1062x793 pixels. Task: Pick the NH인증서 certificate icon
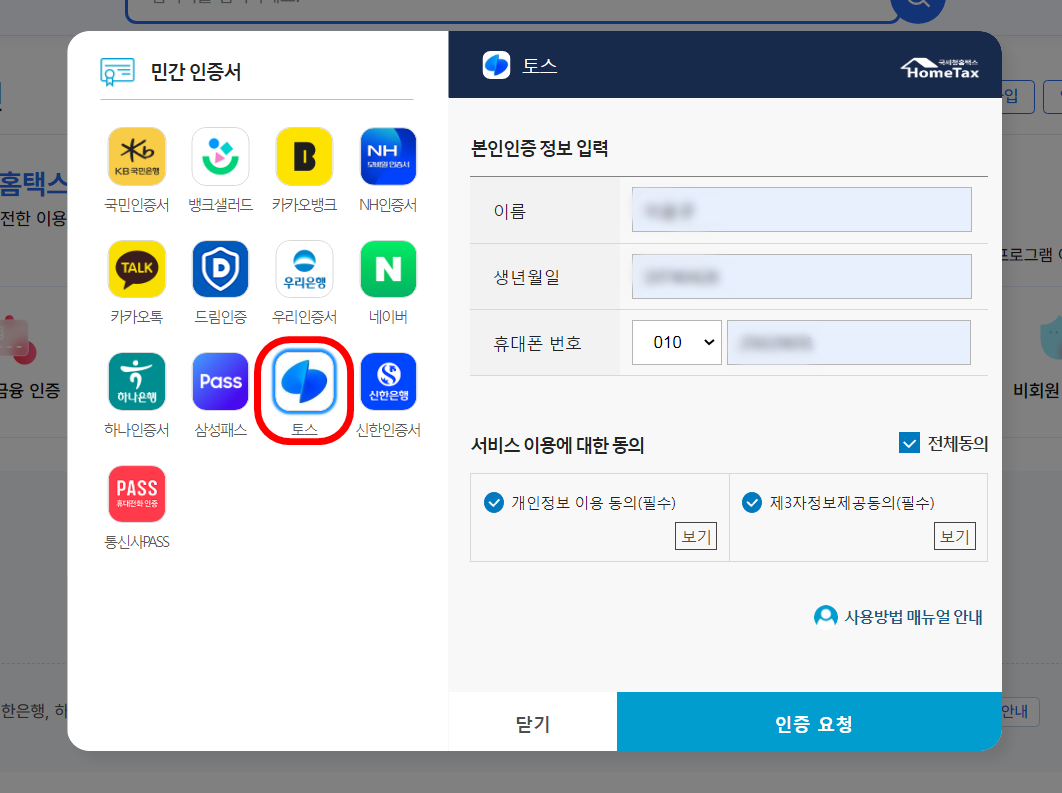pos(388,156)
